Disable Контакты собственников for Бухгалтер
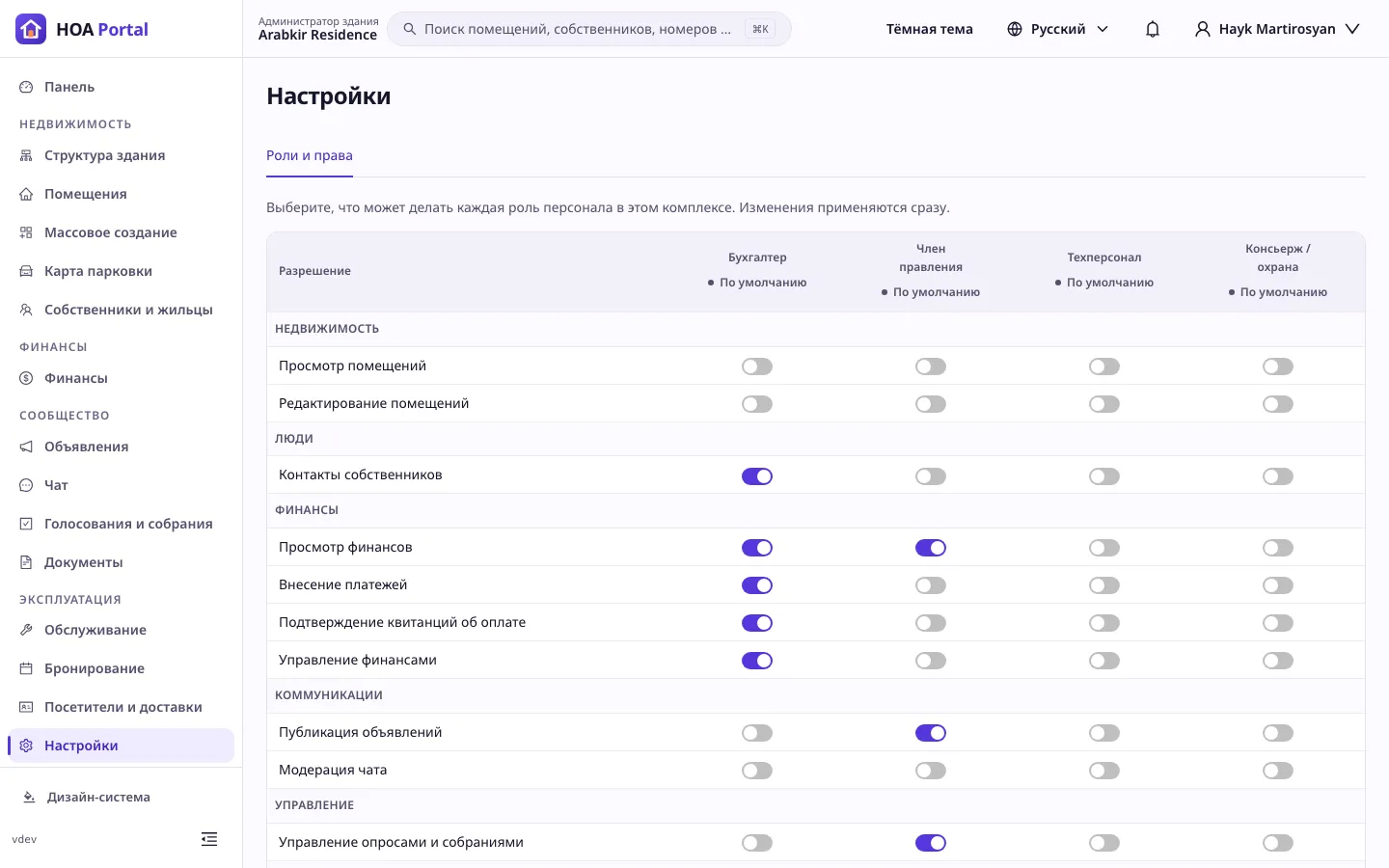Image resolution: width=1389 pixels, height=868 pixels. point(757,476)
